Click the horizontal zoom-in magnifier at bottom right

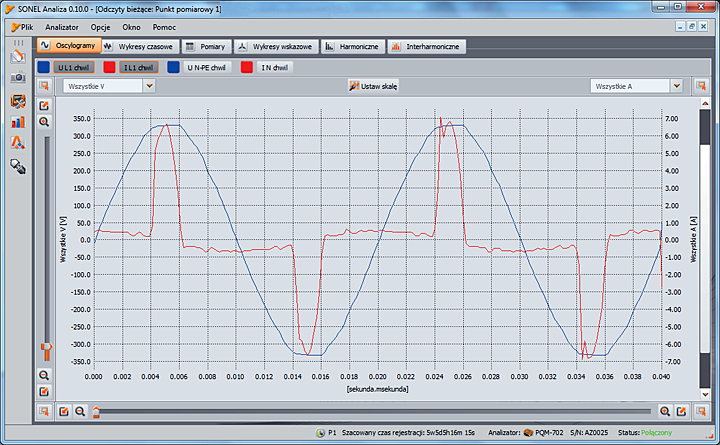tap(665, 411)
